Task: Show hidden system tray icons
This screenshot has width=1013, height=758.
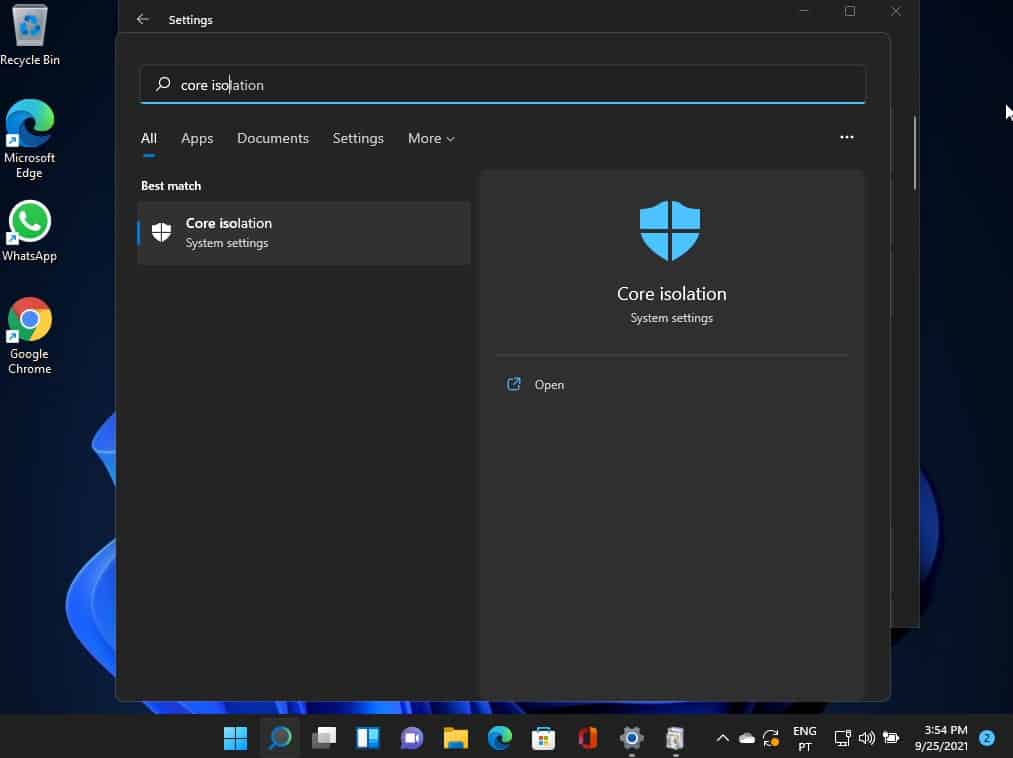Action: pyautogui.click(x=722, y=738)
